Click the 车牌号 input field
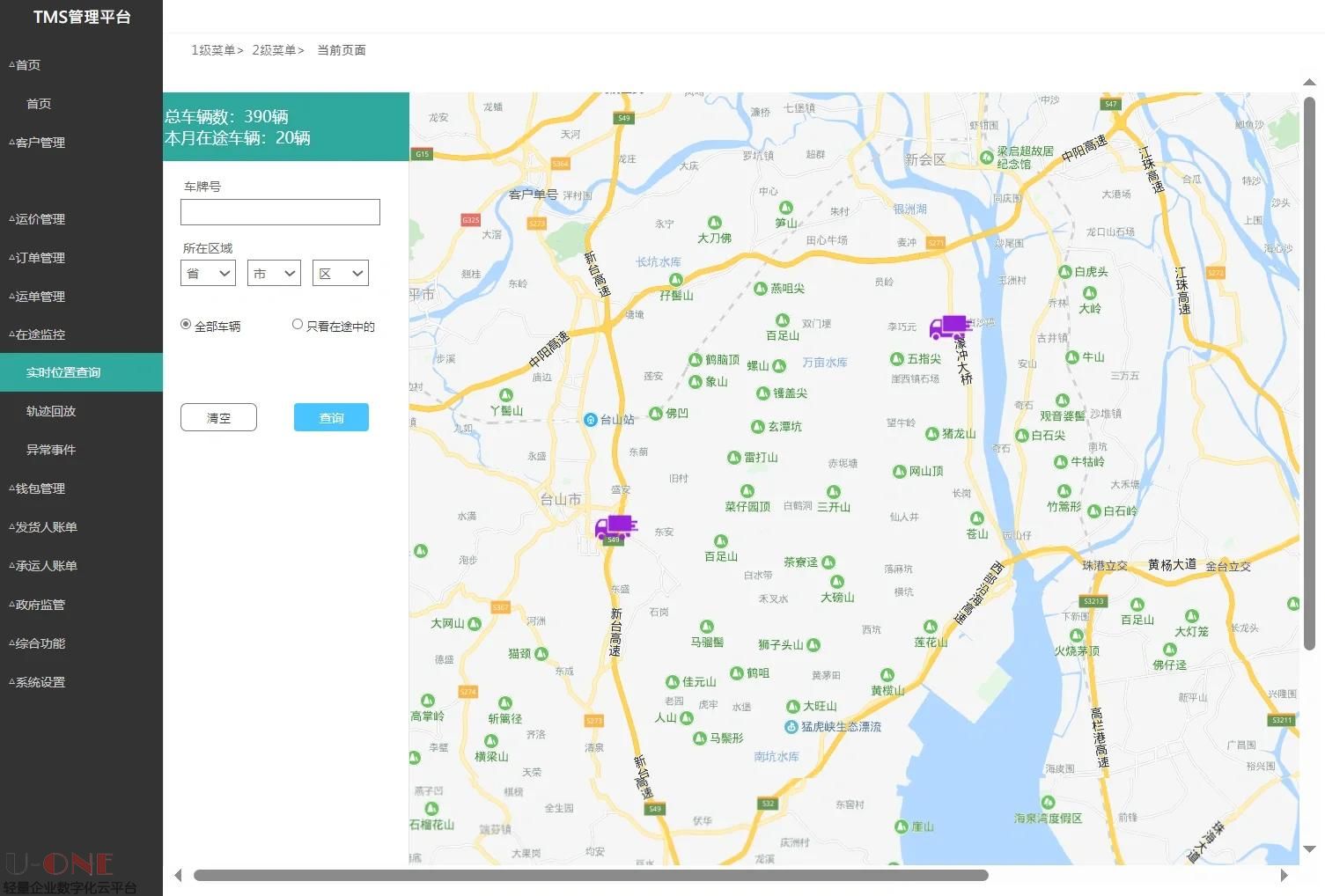Viewport: 1325px width, 896px height. [x=280, y=212]
